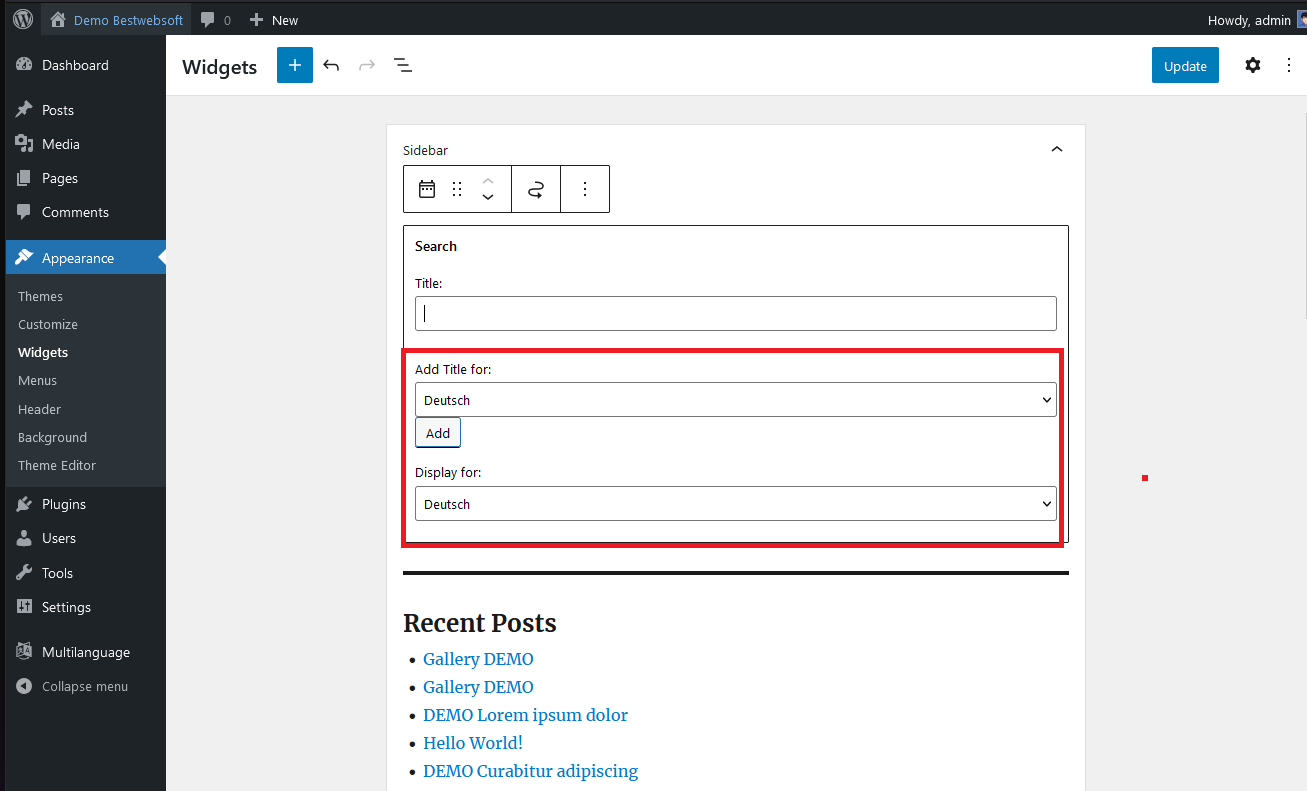Click the calendar block type icon
This screenshot has width=1307, height=791.
pyautogui.click(x=427, y=189)
